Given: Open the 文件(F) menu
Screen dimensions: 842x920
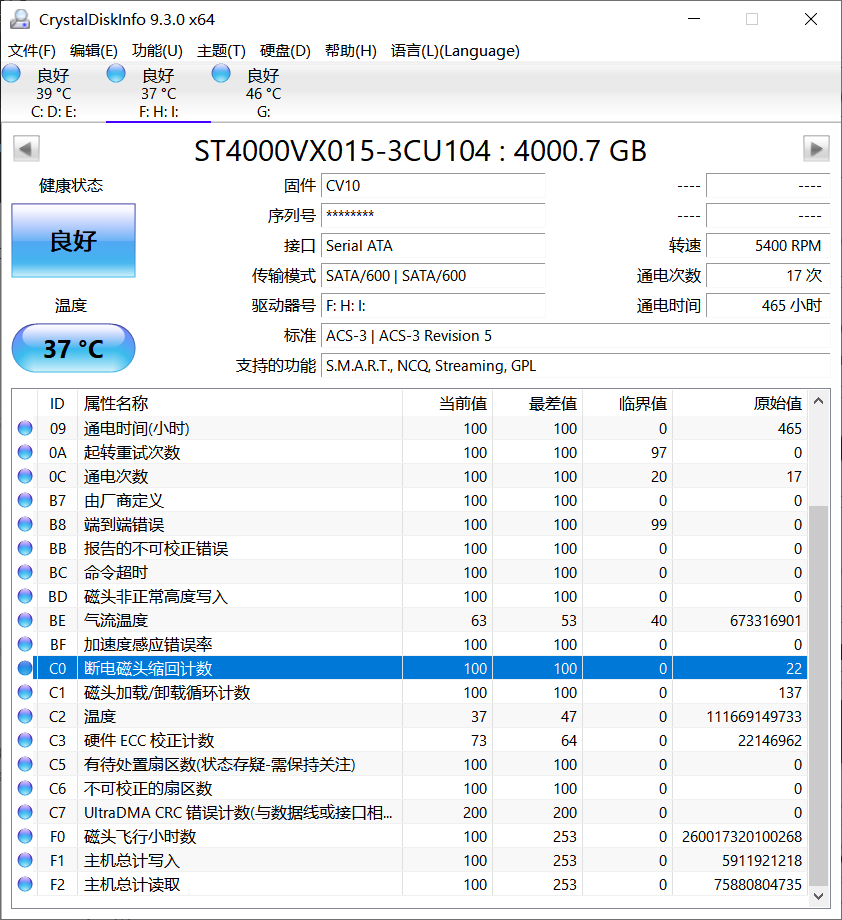Looking at the screenshot, I should pos(32,51).
